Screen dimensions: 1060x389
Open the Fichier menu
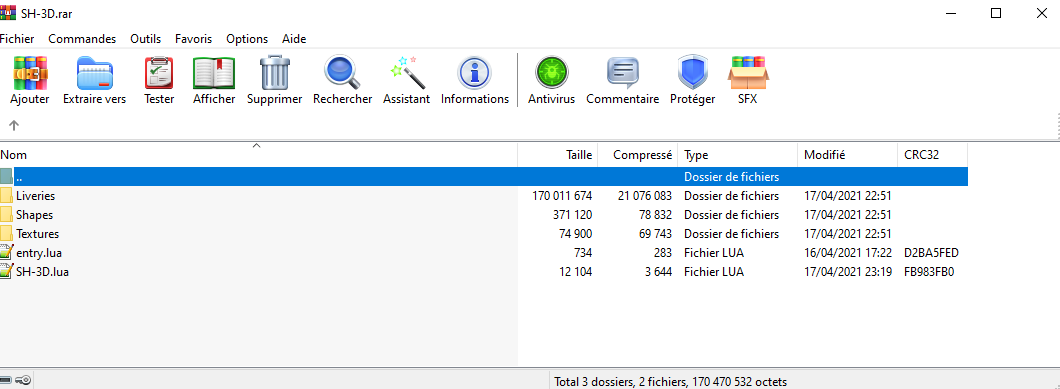[x=17, y=39]
